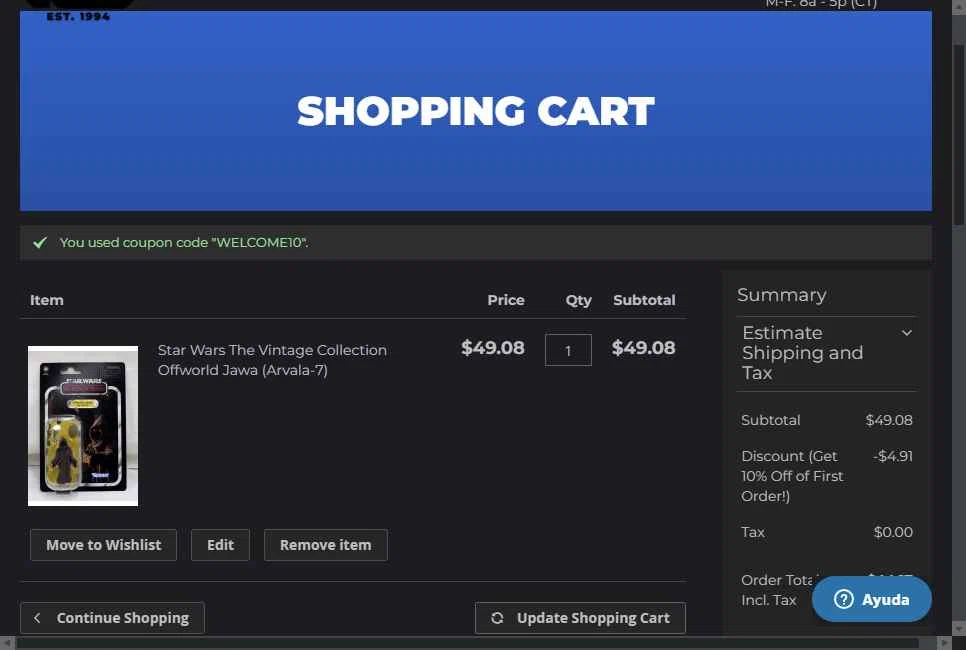
Task: Click the 'Discount (Get 10% Off of First Order!)' label
Action: (792, 476)
